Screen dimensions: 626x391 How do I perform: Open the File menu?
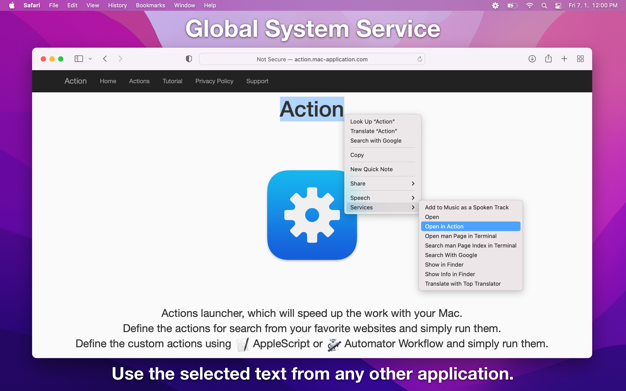(53, 6)
